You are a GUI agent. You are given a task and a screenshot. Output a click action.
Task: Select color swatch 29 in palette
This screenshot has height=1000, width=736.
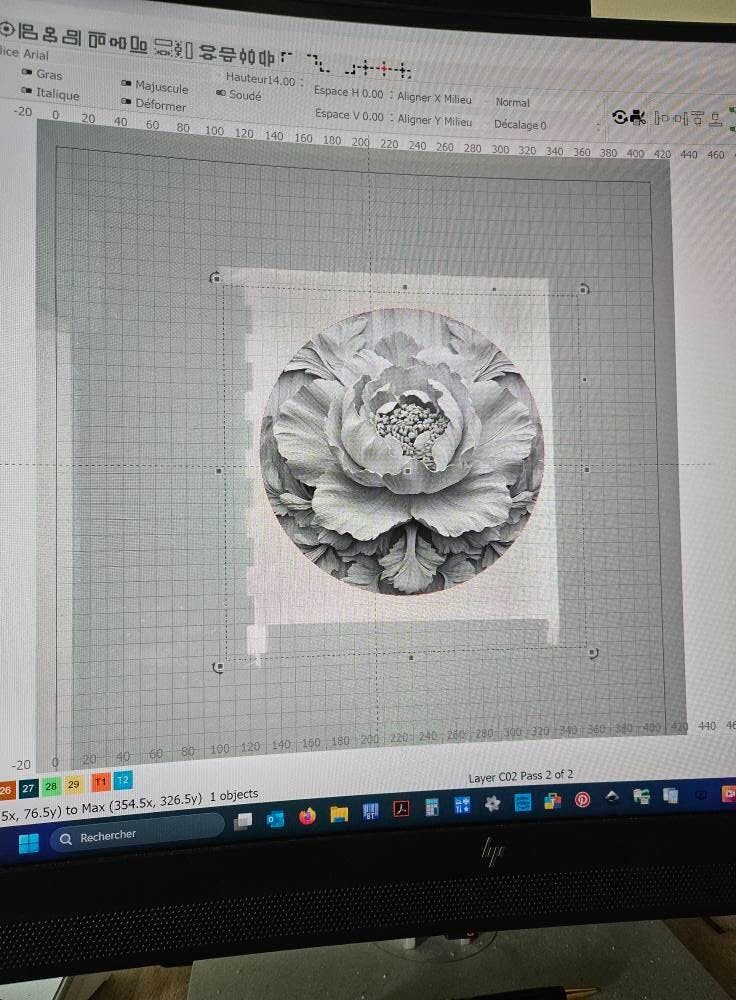73,784
